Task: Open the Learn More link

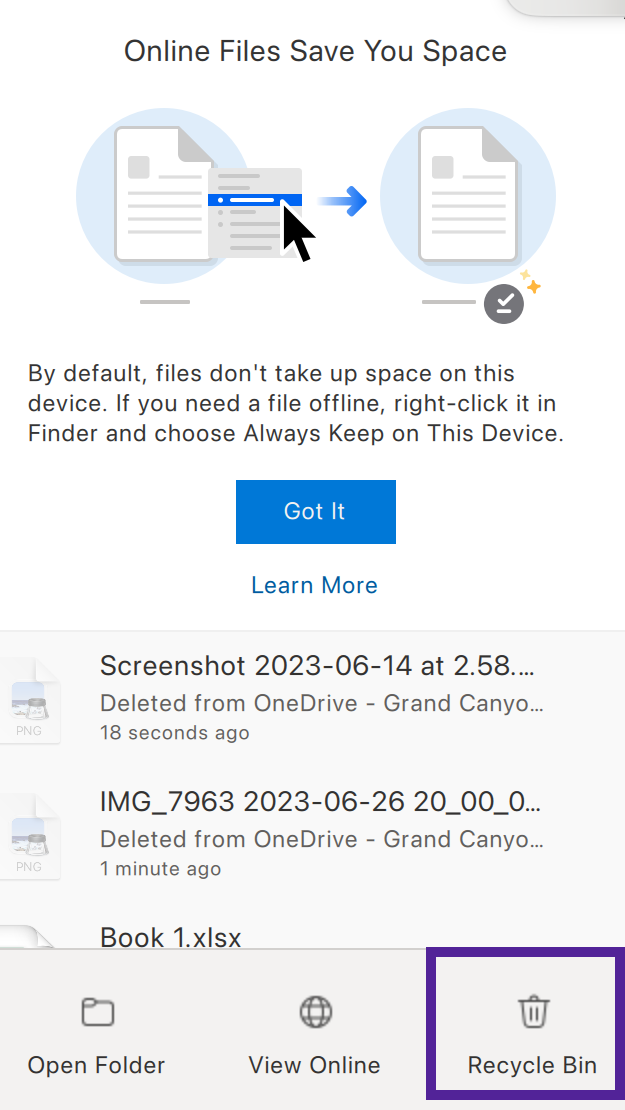Action: click(x=314, y=585)
